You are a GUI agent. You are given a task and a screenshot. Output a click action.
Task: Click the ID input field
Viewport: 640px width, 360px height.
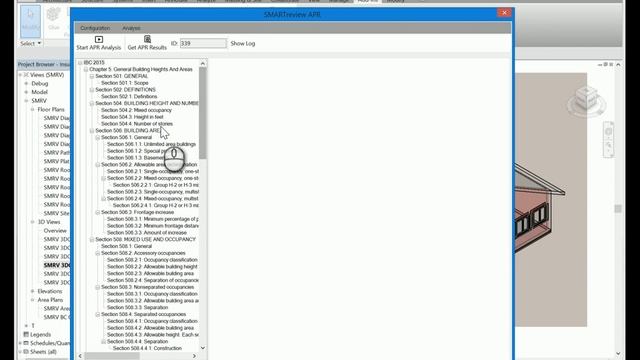pos(203,43)
